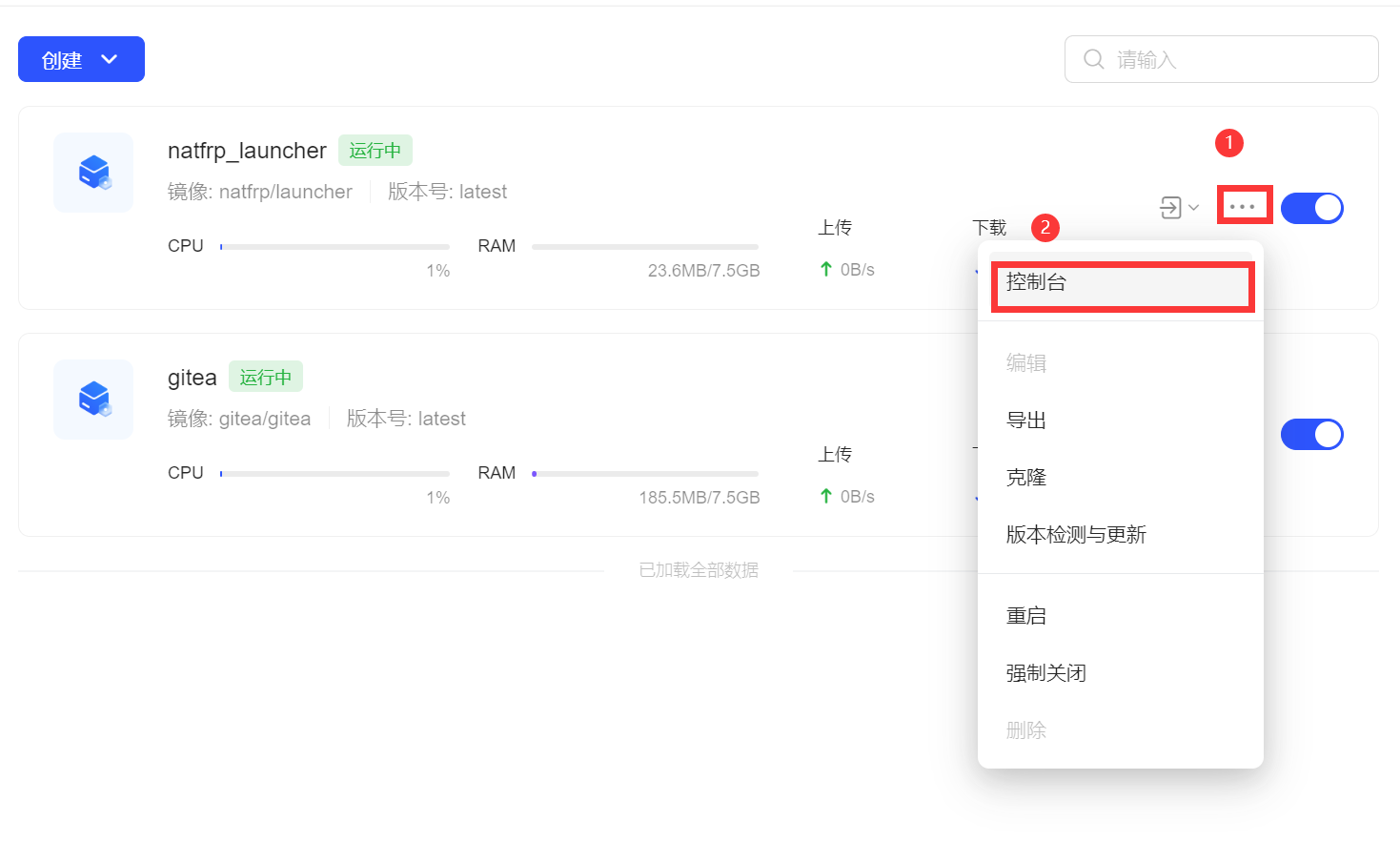Choose 克隆 from the context menu

coord(1121,478)
